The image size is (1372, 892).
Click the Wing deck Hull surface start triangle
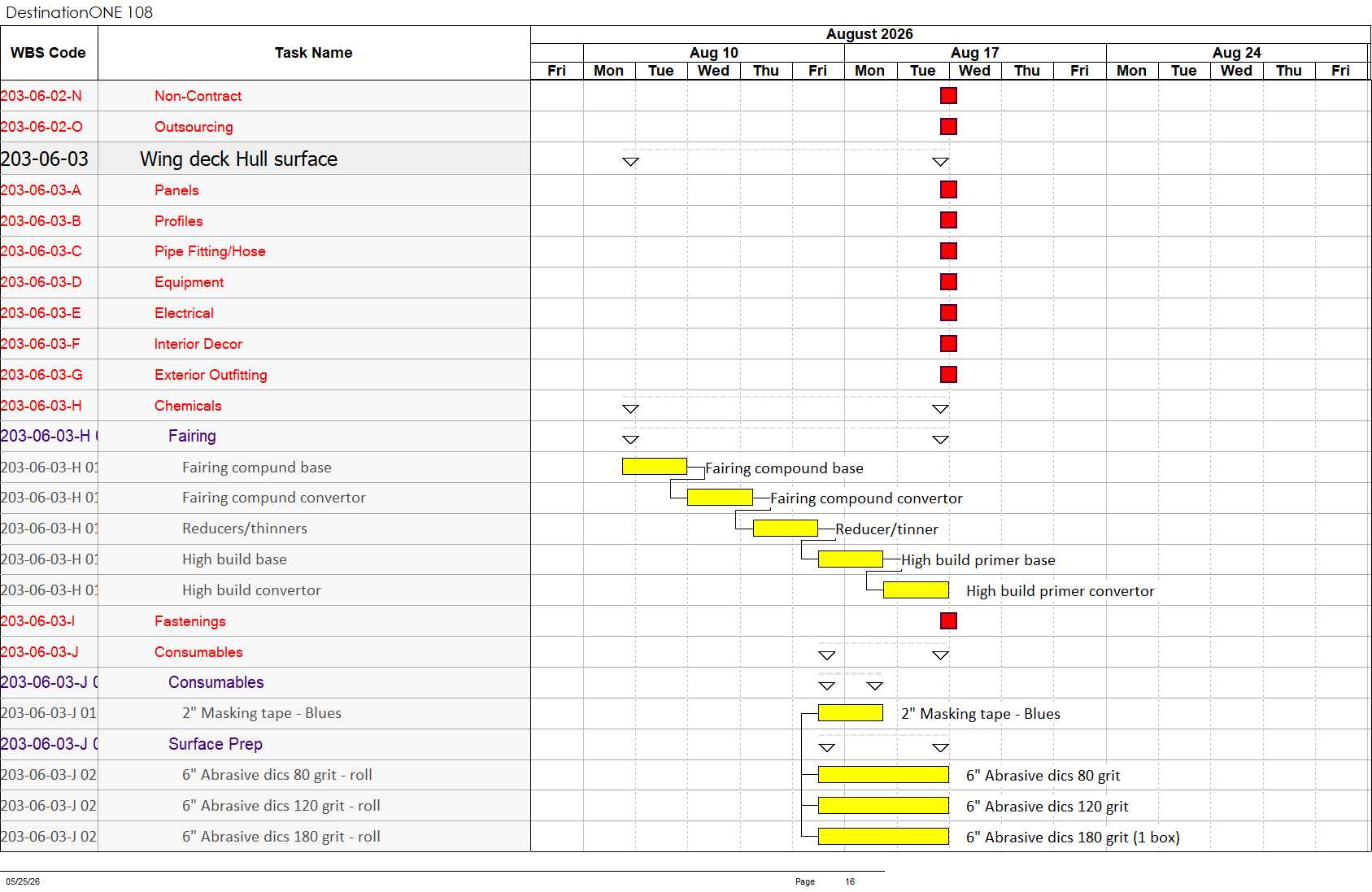pos(630,162)
